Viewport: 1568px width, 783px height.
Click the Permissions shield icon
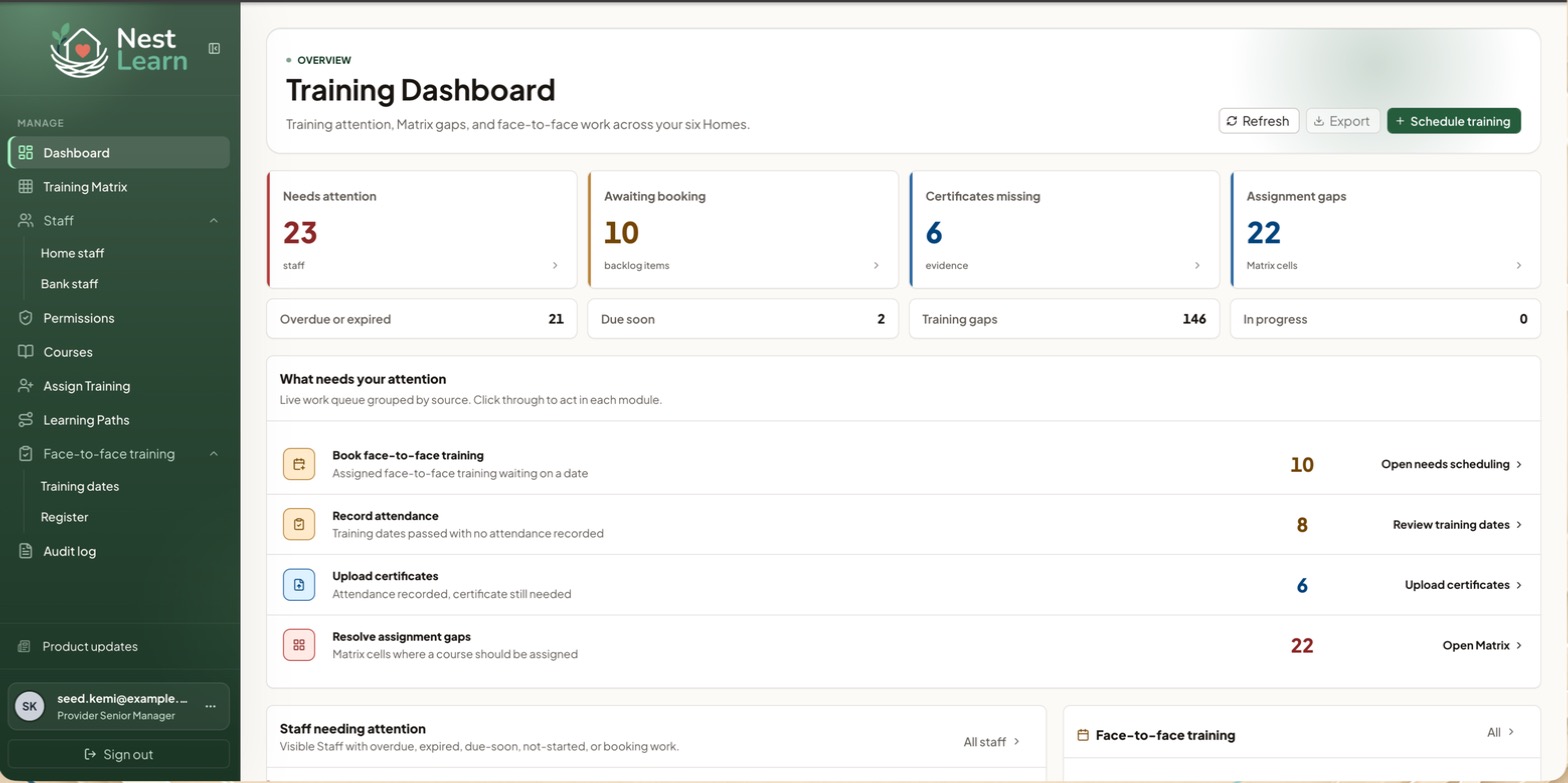tap(26, 318)
